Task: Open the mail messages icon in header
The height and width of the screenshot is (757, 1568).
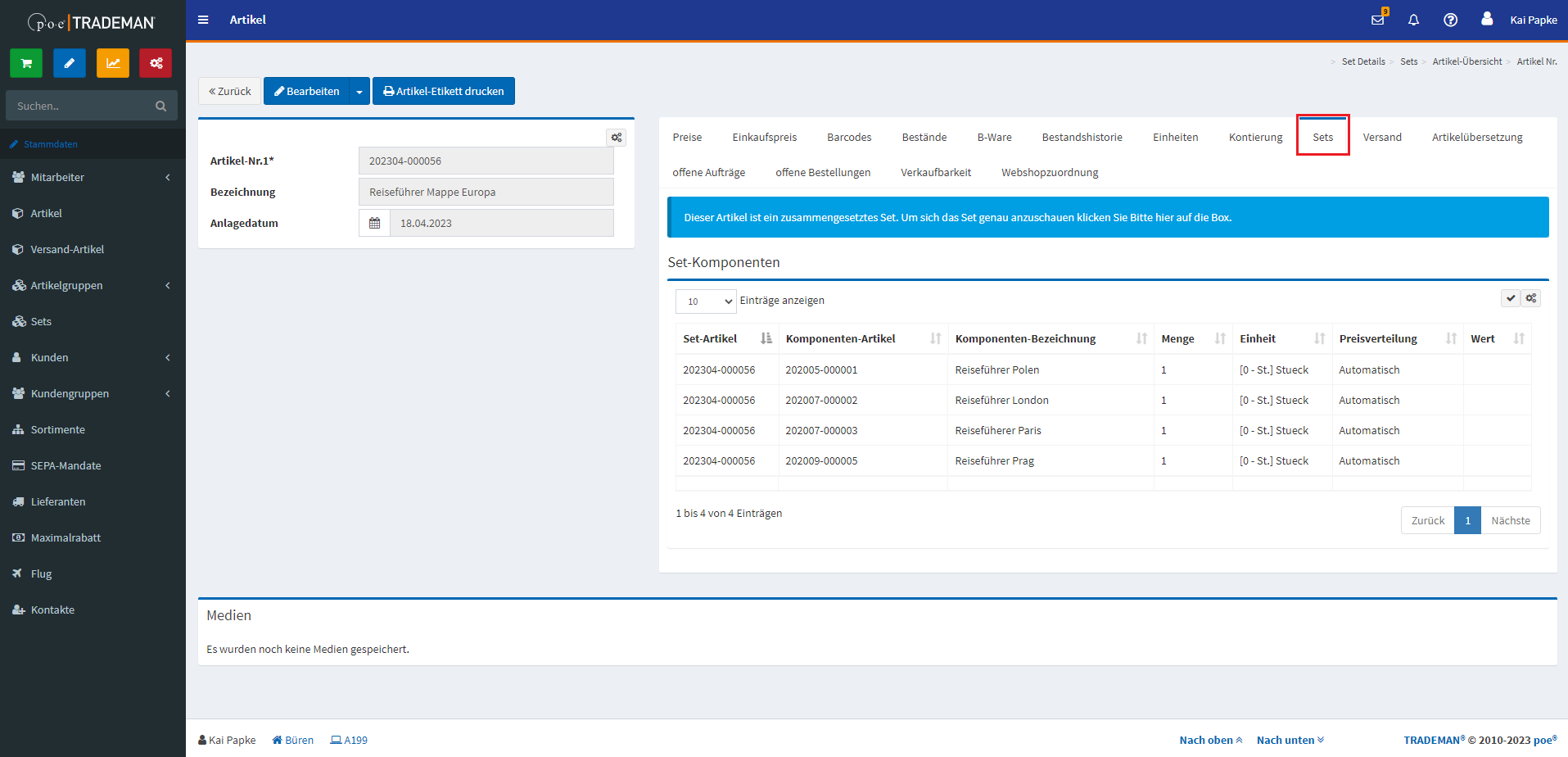Action: pyautogui.click(x=1378, y=20)
